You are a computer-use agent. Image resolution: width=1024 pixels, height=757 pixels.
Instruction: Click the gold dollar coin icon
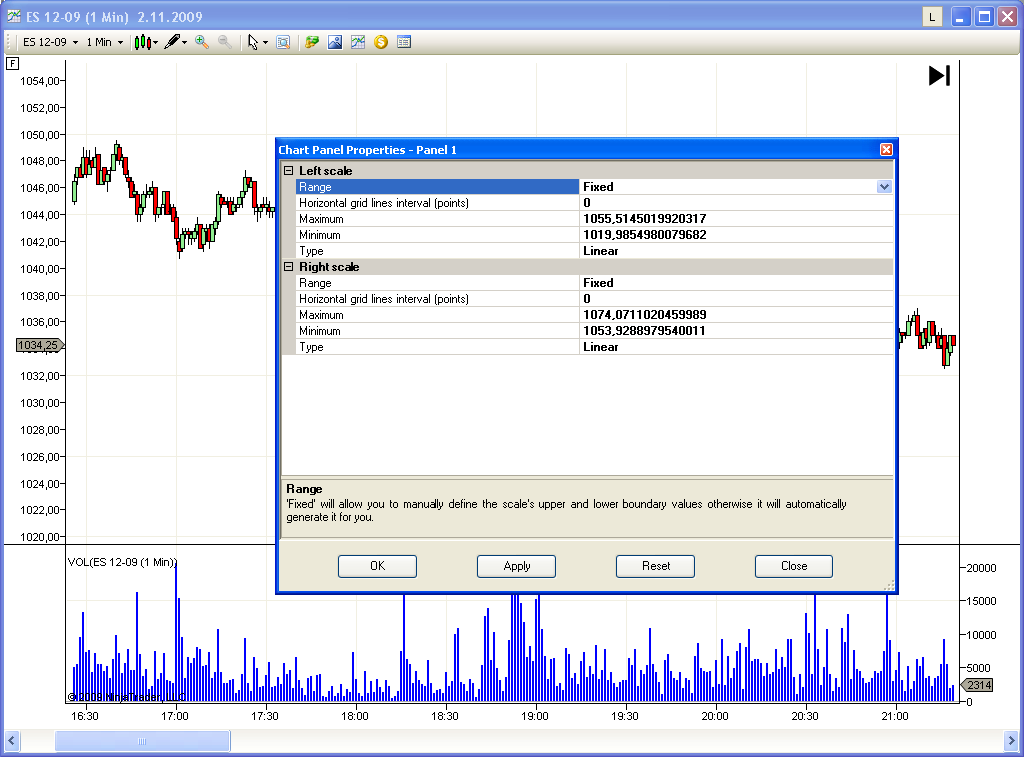(x=381, y=42)
